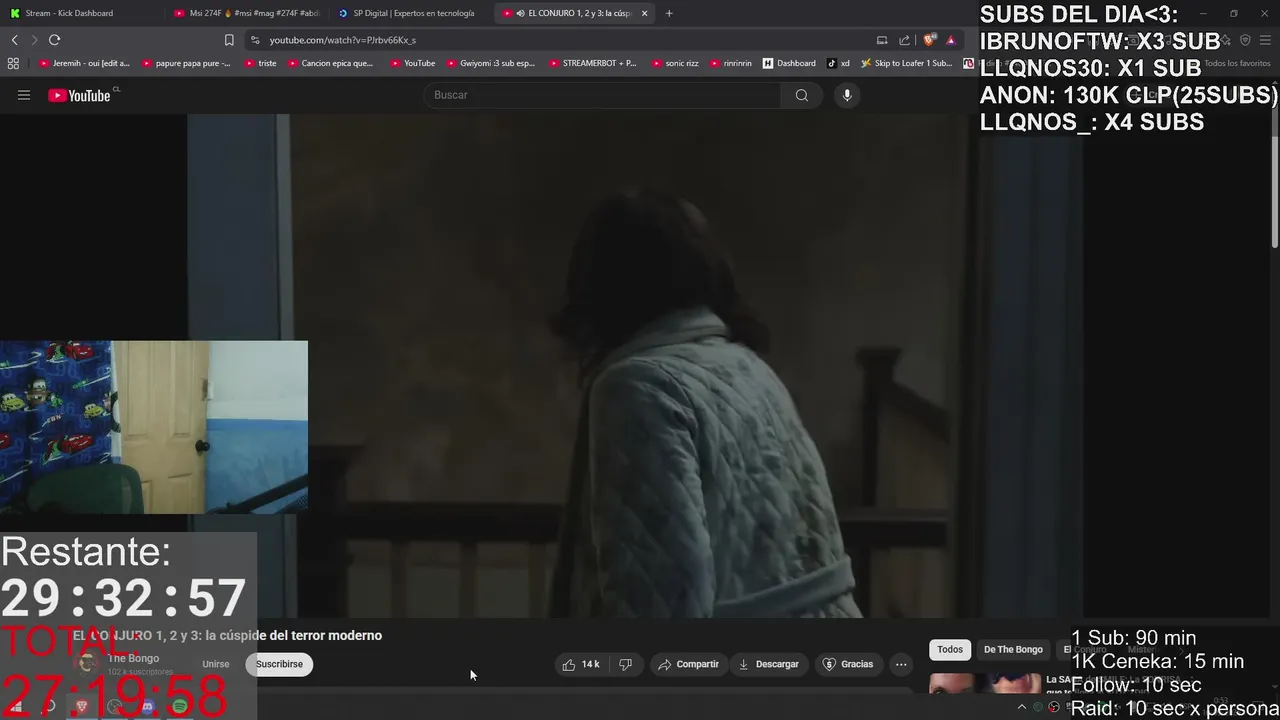
Task: Select the Todos filter chip
Action: point(950,649)
